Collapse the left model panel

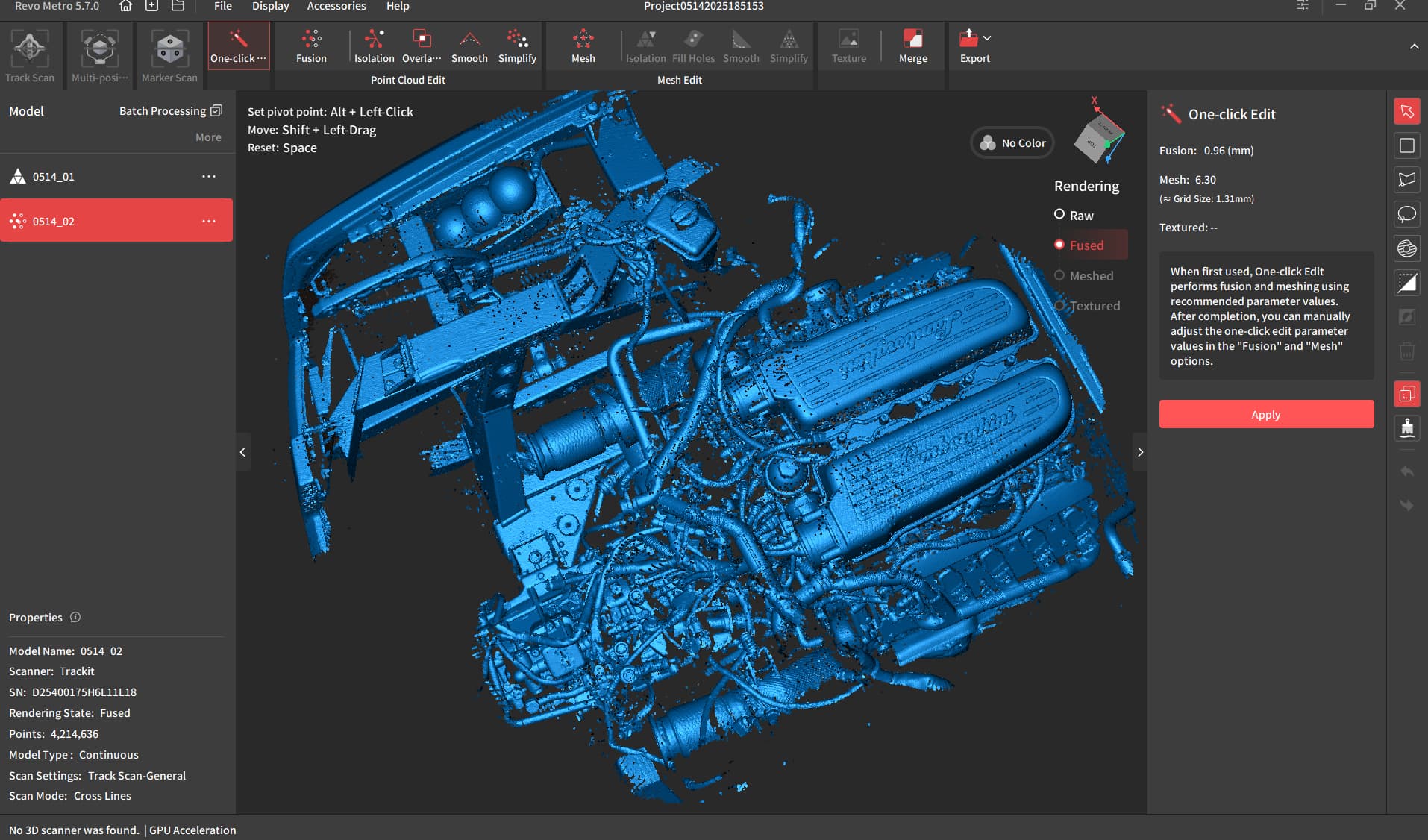(242, 452)
